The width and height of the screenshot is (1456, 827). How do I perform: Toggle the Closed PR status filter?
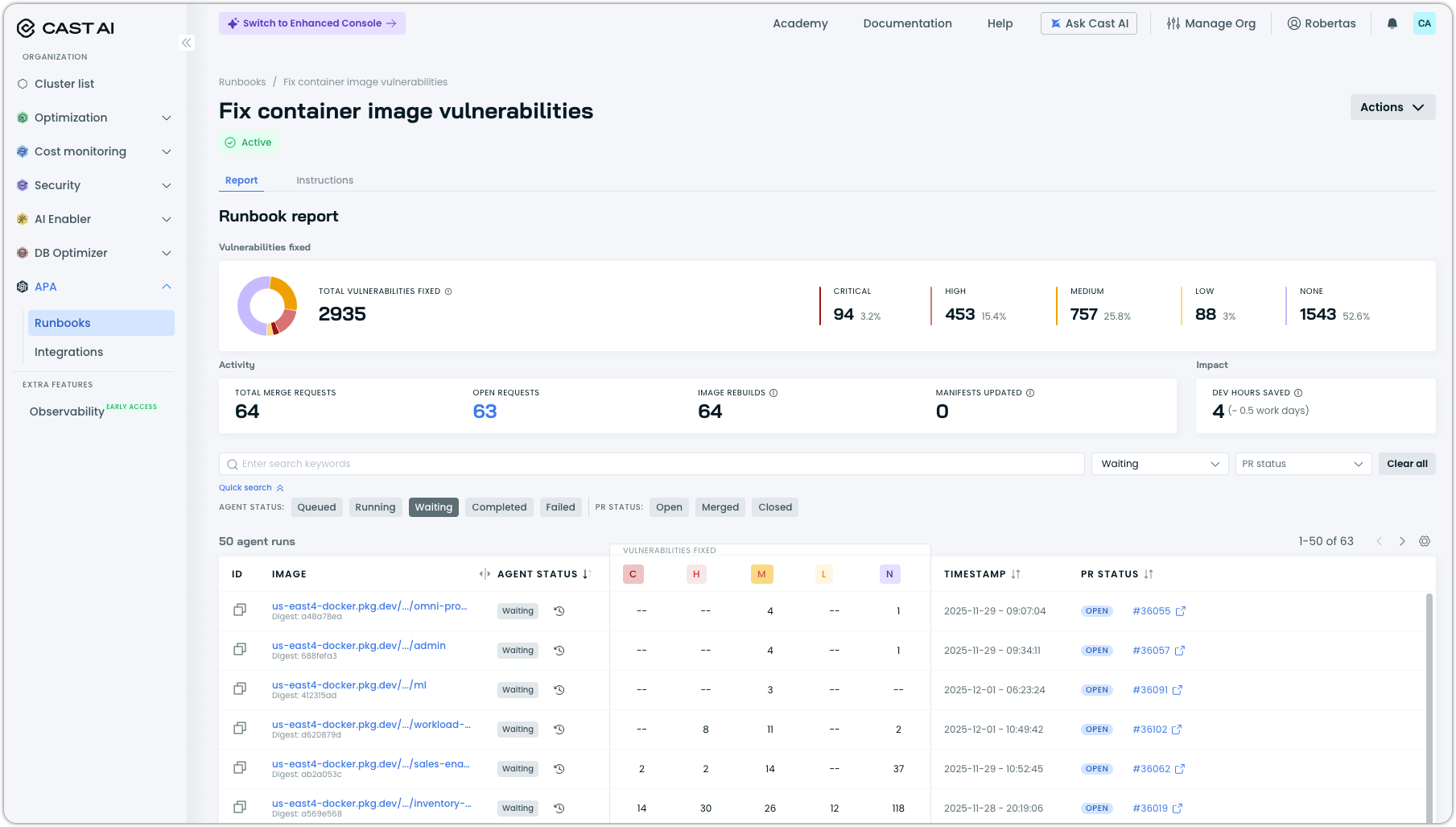coord(775,507)
